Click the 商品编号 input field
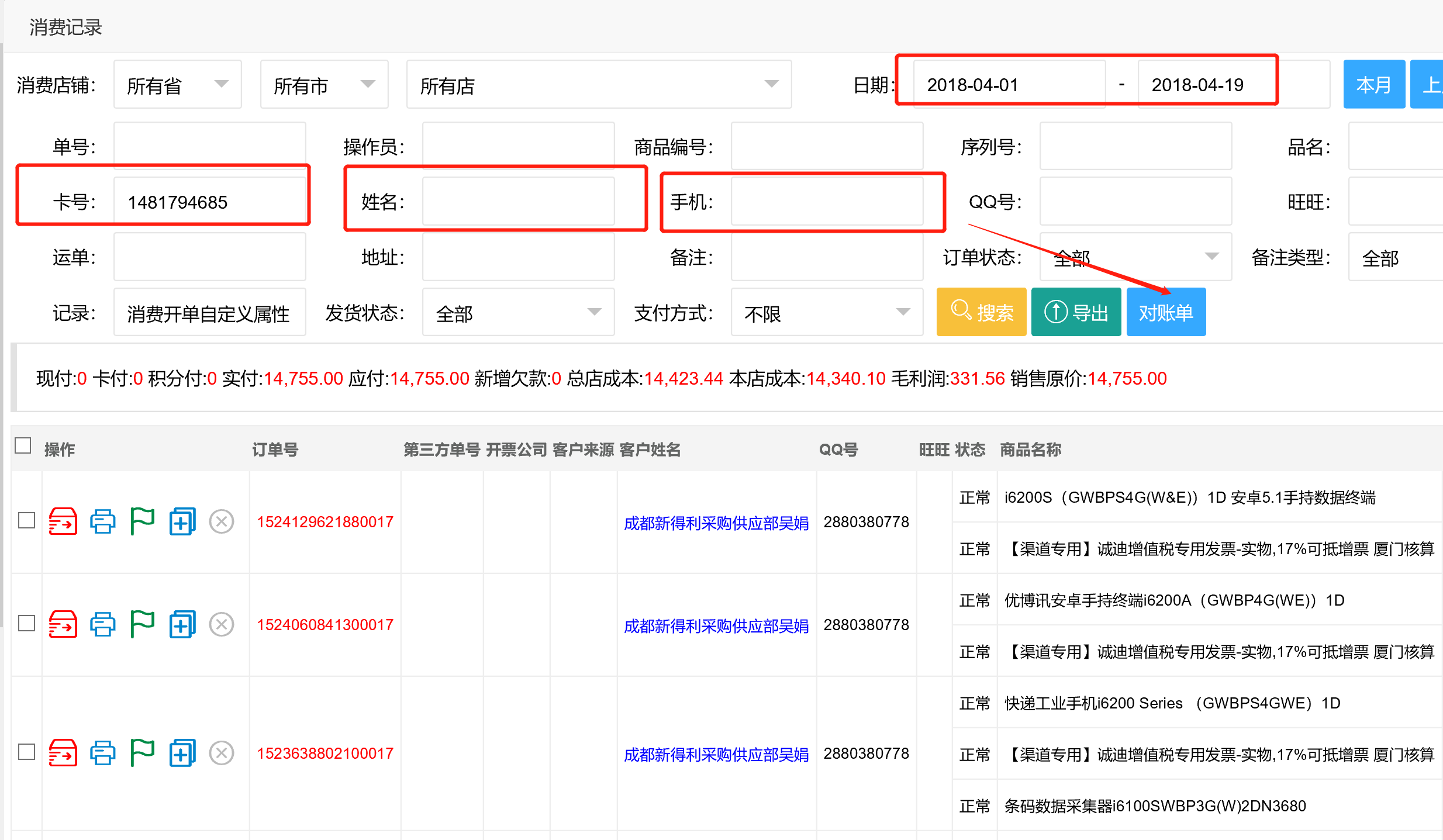 (827, 146)
